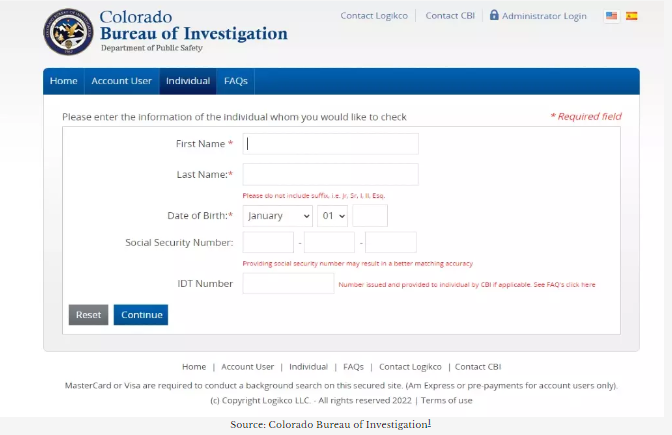Screen dimensions: 672x435
Task: Open the birth month dropdown showing January
Action: coord(278,215)
